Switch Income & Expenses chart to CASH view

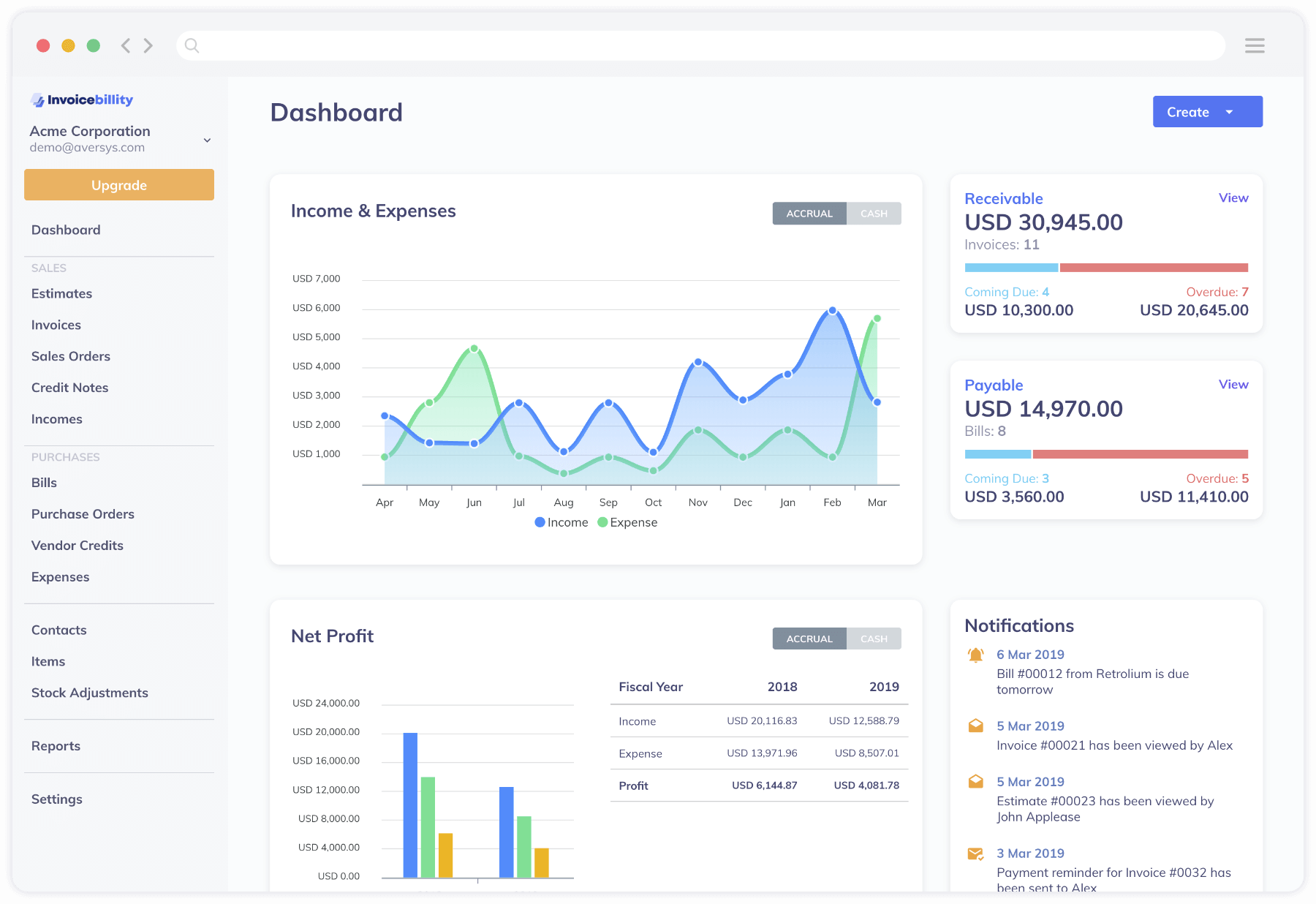point(874,213)
